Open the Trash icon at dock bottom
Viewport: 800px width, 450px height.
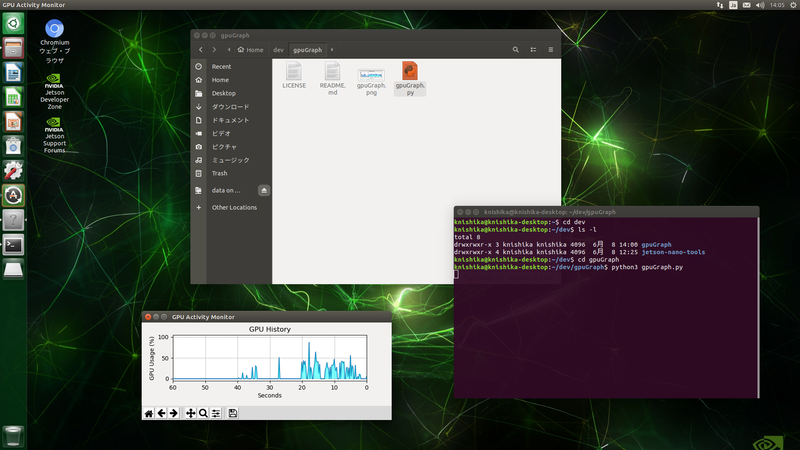(13, 437)
